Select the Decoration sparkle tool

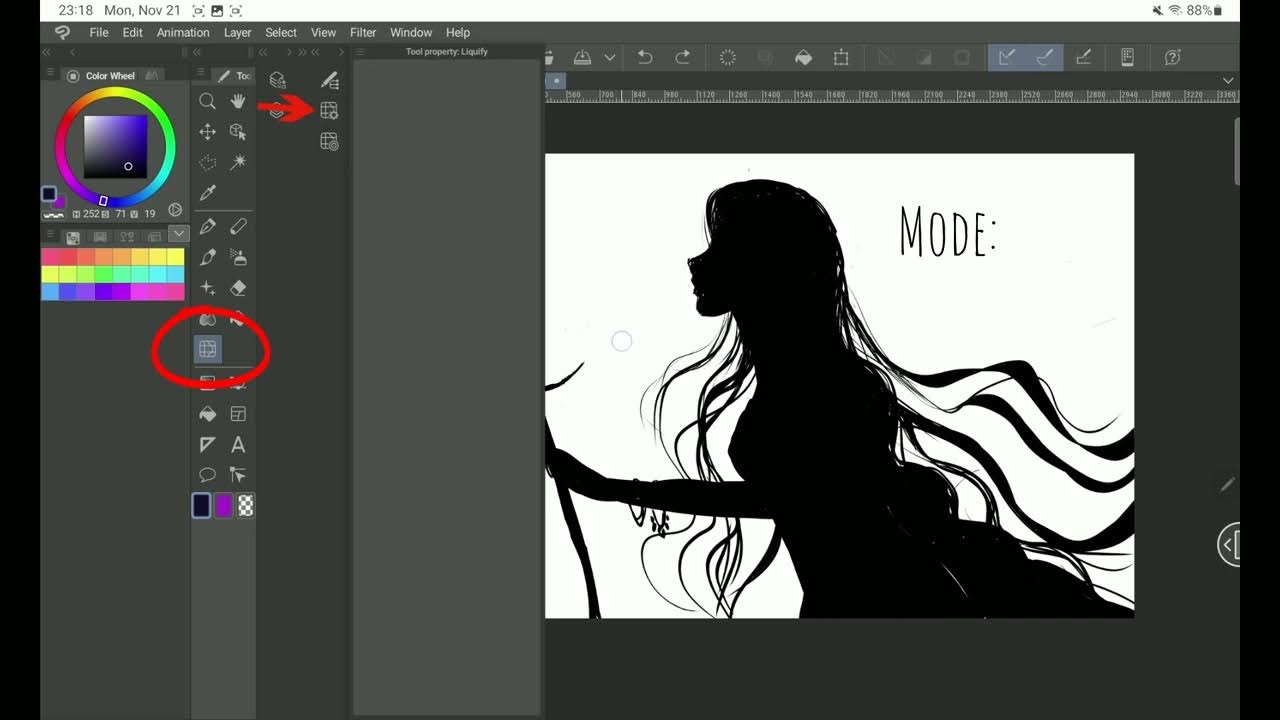point(207,288)
